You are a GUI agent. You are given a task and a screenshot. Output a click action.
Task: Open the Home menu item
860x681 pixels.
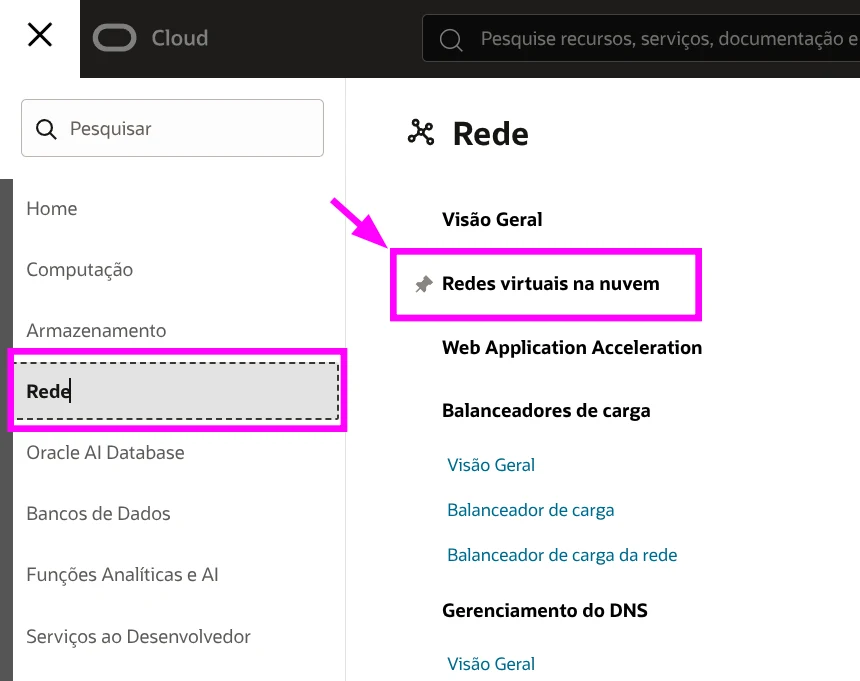click(x=52, y=208)
